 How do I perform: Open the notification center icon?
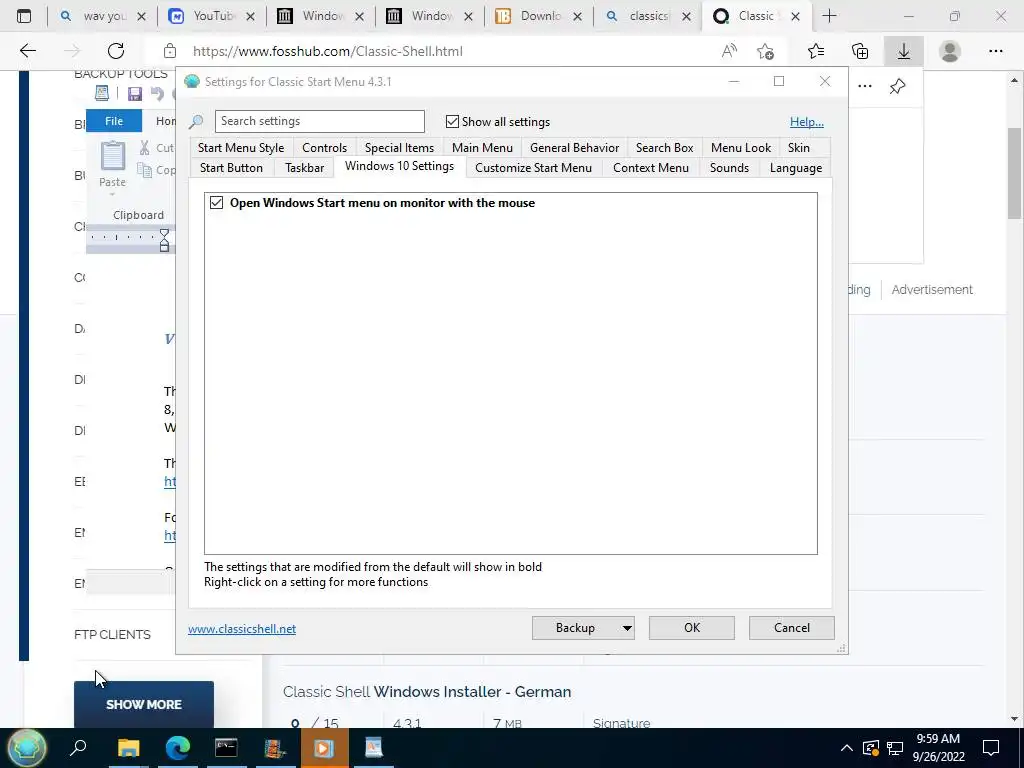click(x=991, y=748)
